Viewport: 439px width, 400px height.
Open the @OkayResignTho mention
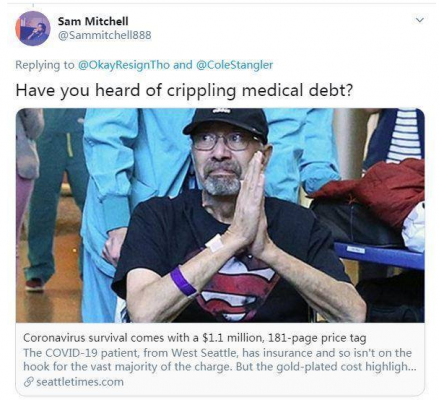point(124,65)
